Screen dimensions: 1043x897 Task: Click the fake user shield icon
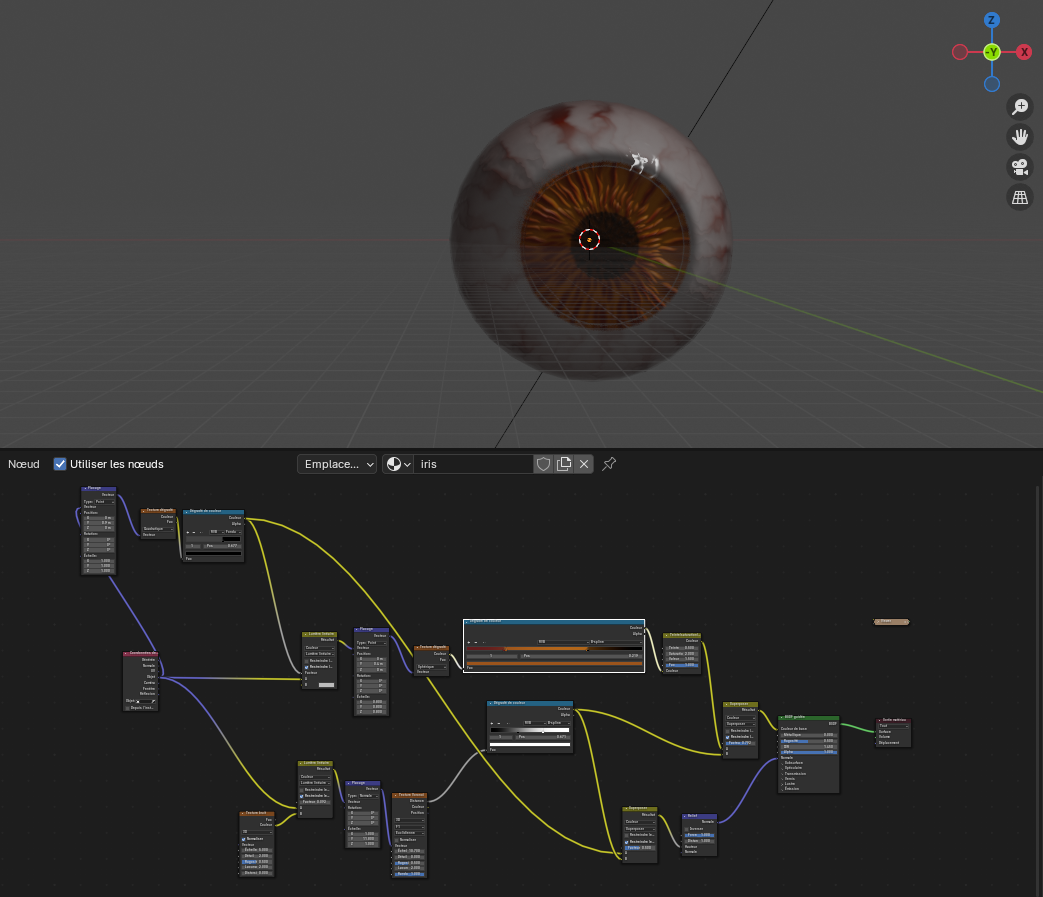pyautogui.click(x=544, y=464)
